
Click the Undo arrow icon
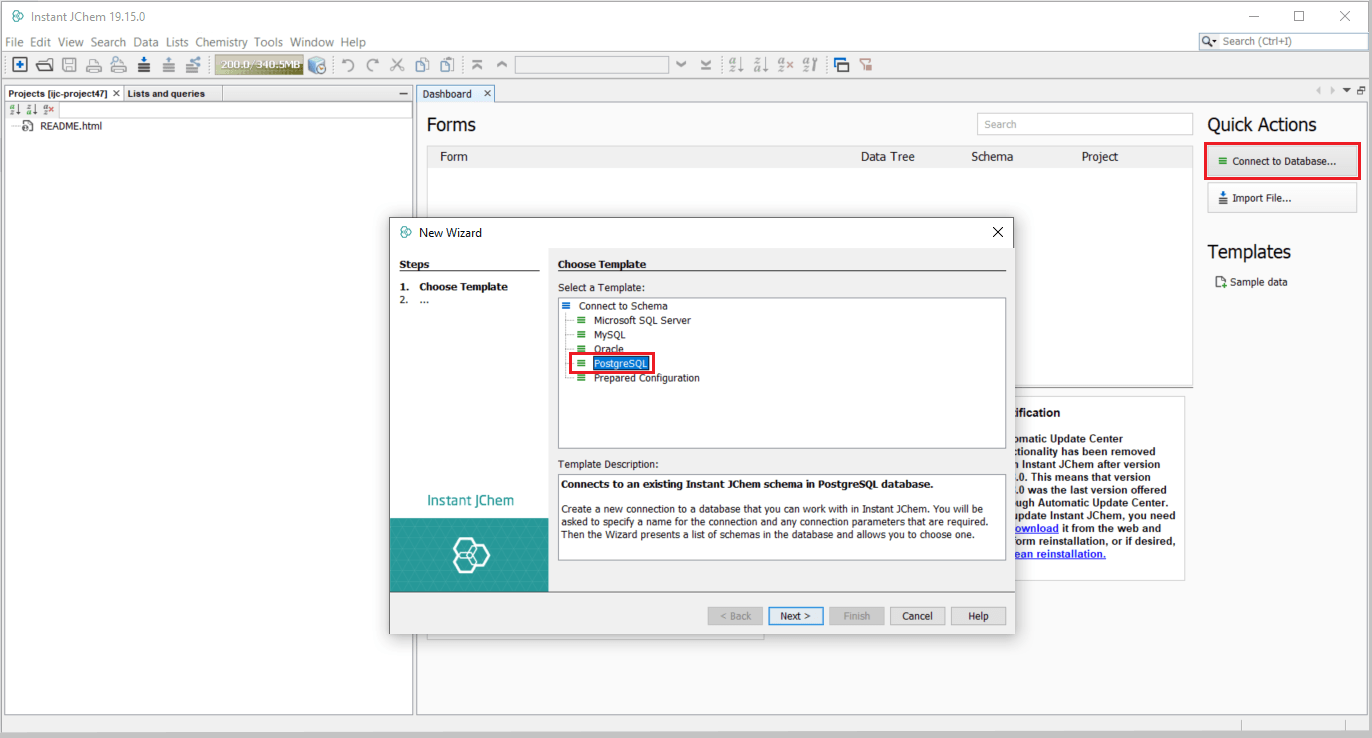(x=347, y=64)
